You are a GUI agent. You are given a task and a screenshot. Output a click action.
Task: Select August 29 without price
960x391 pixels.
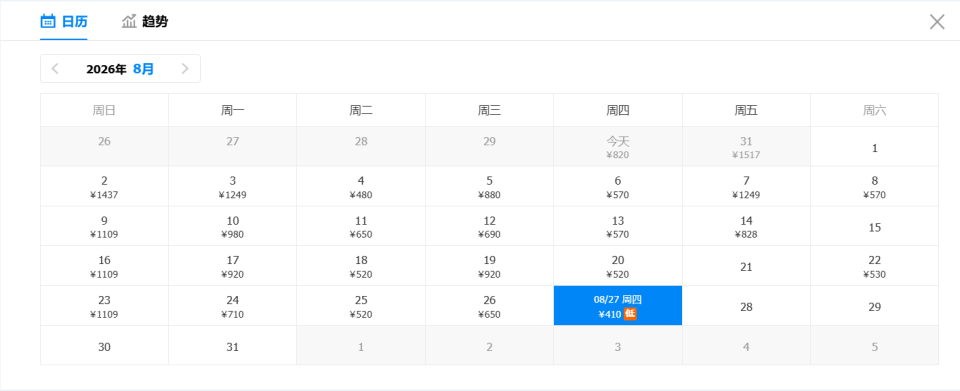[874, 305]
